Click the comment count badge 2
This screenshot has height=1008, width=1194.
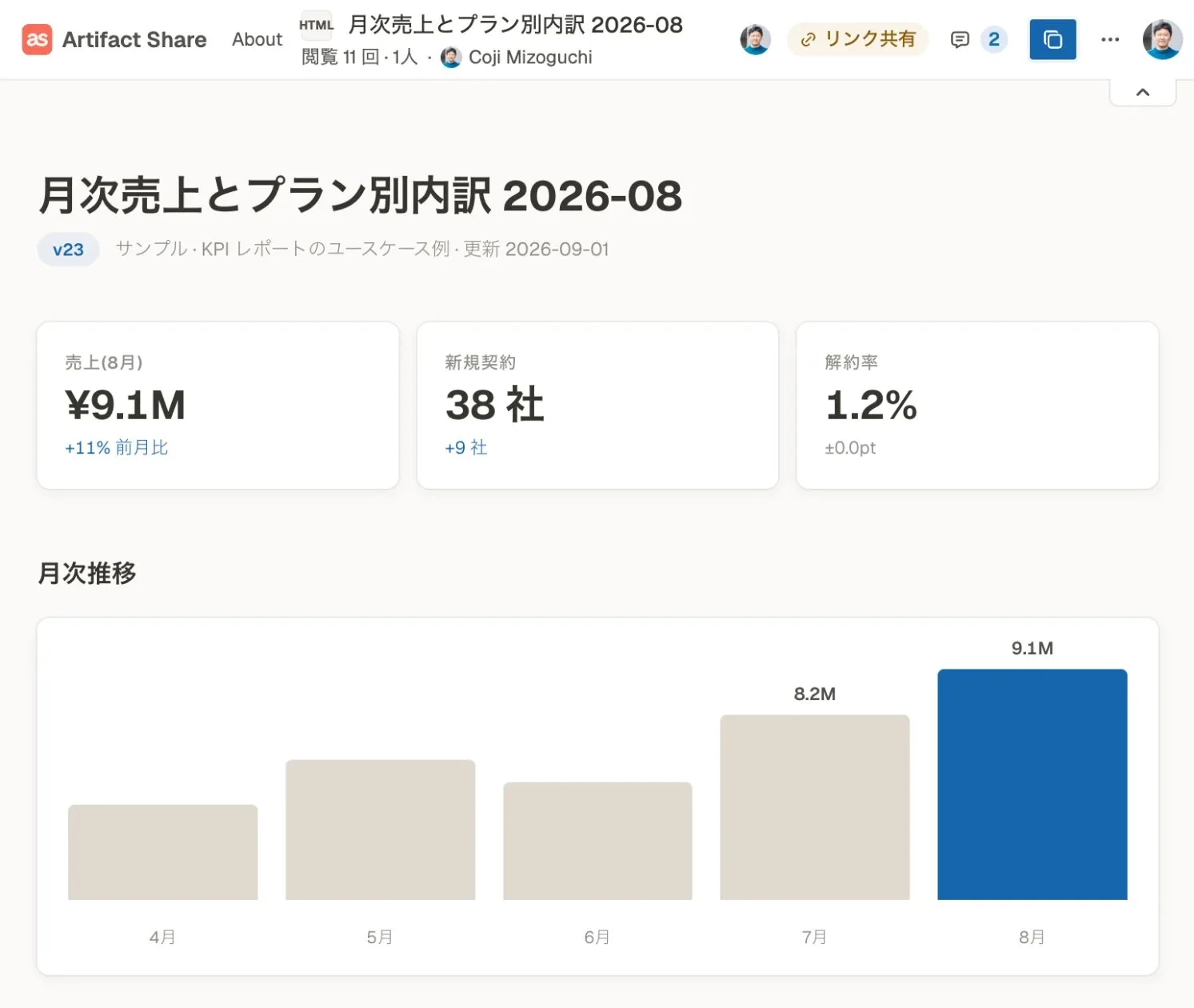click(993, 39)
